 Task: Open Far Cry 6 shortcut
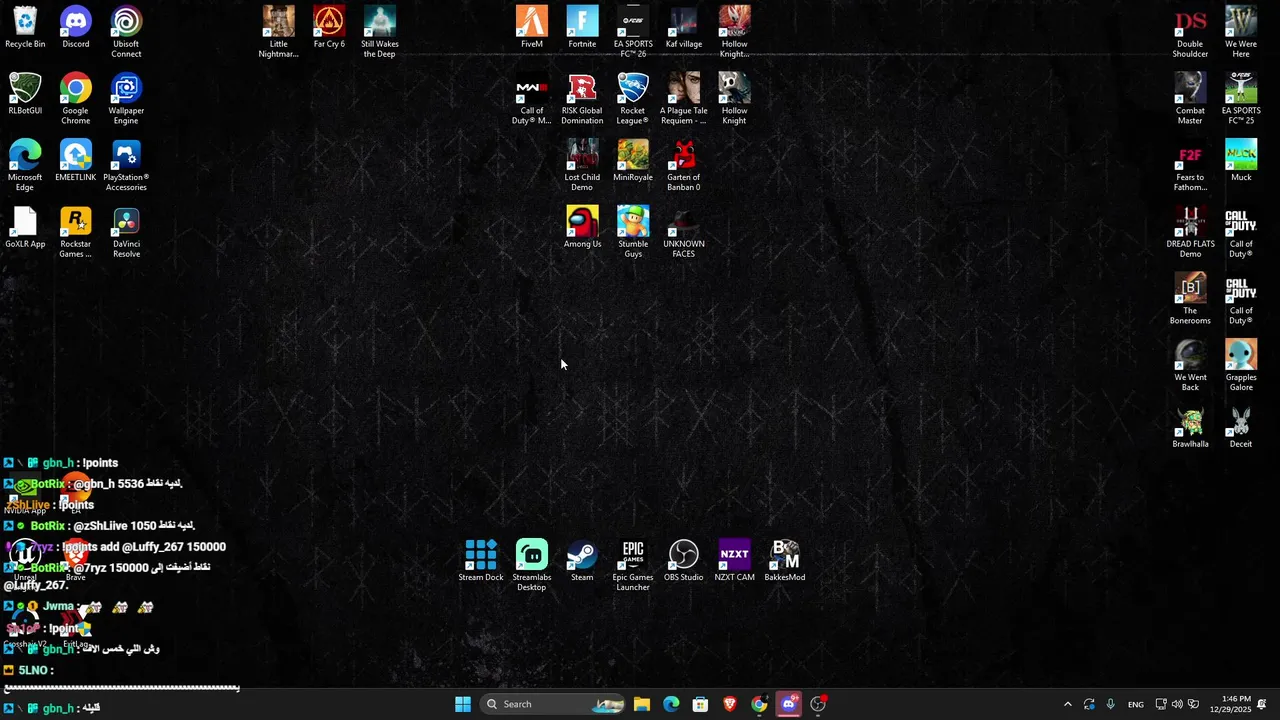point(329,28)
